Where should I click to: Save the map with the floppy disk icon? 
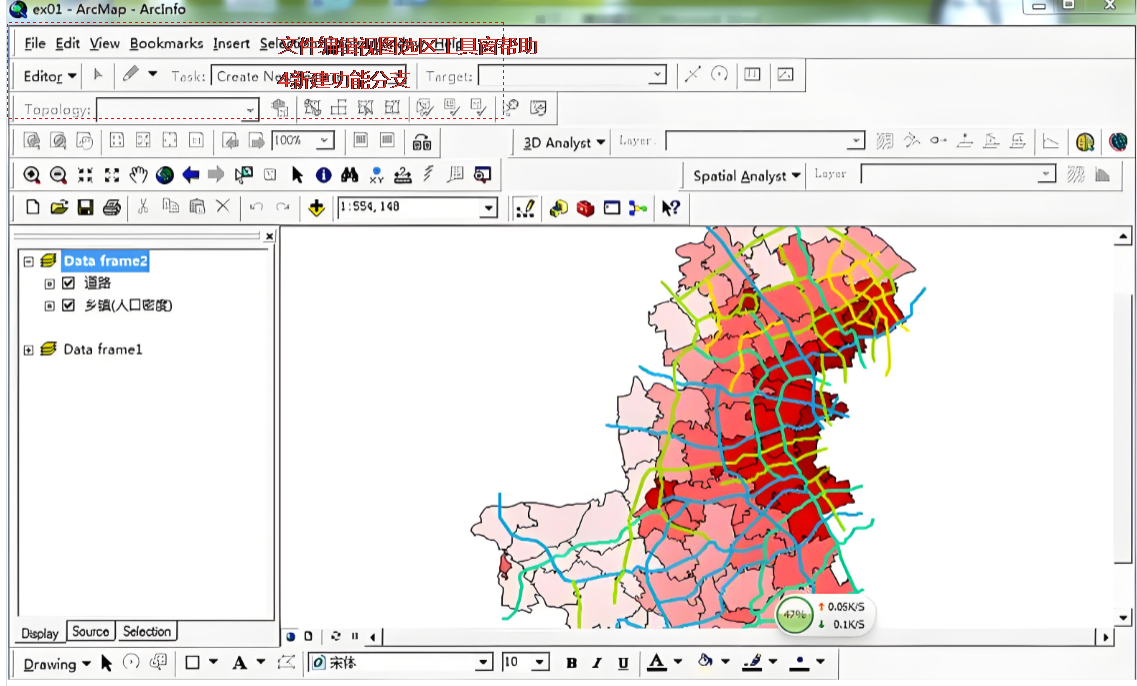86,208
